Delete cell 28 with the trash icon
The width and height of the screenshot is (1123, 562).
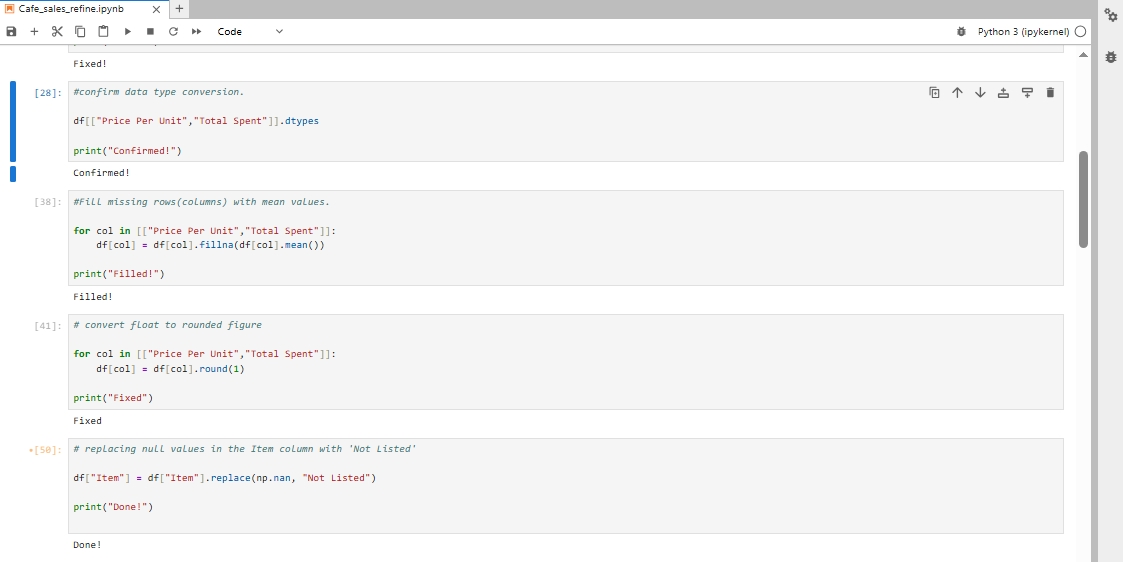pyautogui.click(x=1050, y=92)
